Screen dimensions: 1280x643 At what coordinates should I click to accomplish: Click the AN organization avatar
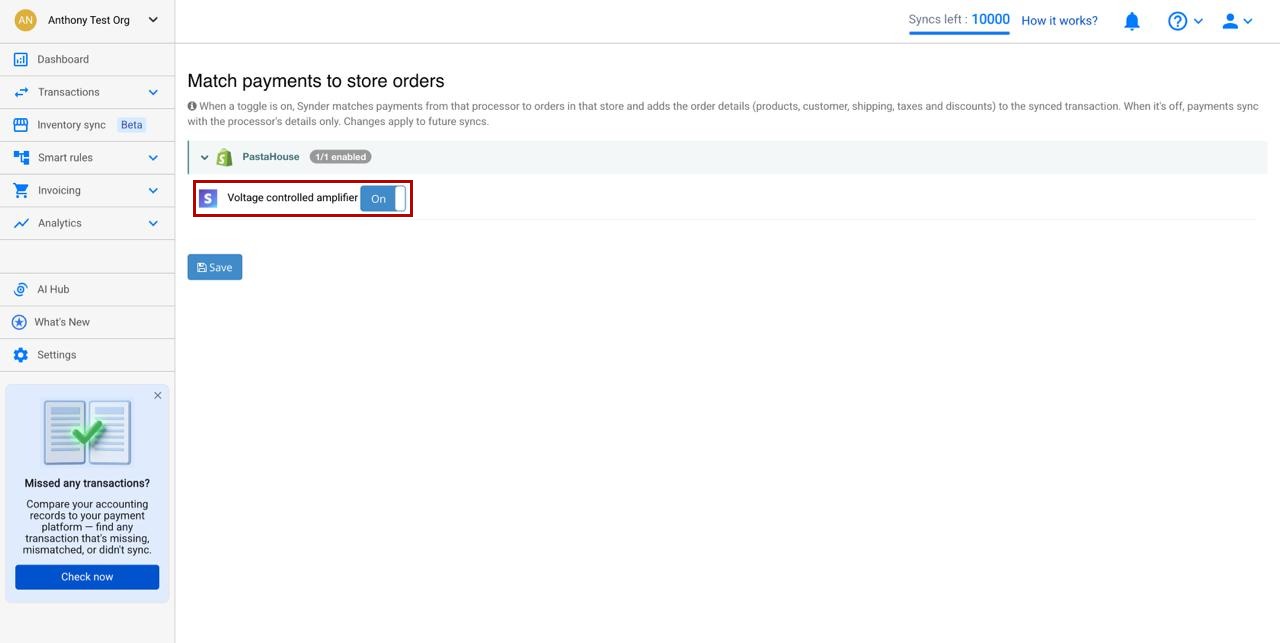[x=25, y=20]
